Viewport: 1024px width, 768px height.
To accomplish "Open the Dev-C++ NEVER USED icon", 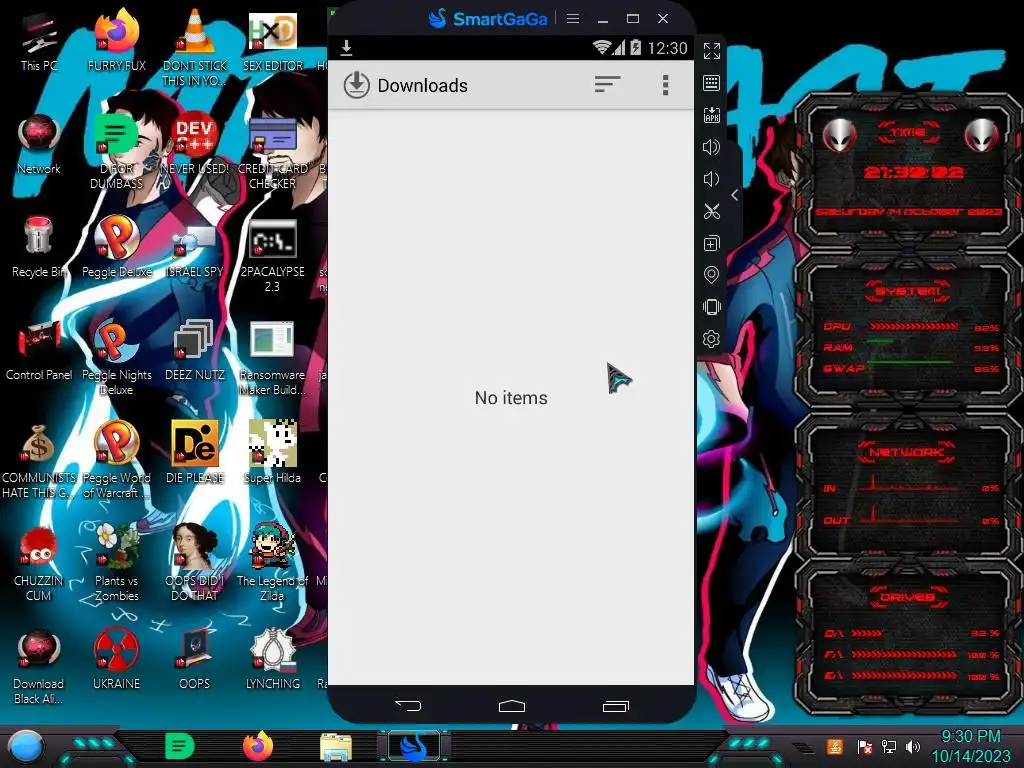I will pos(195,135).
